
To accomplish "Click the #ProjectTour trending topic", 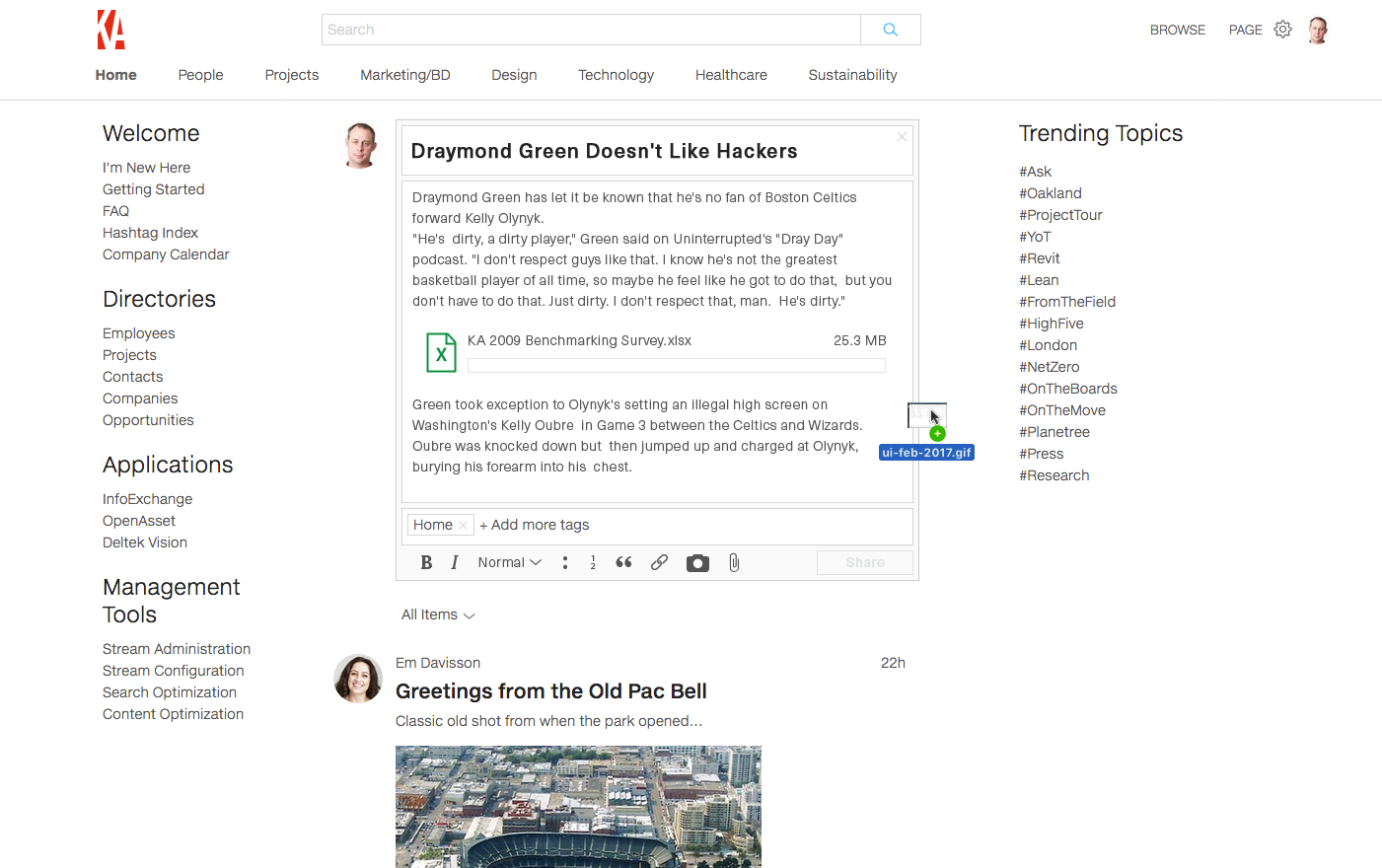I will tap(1060, 215).
